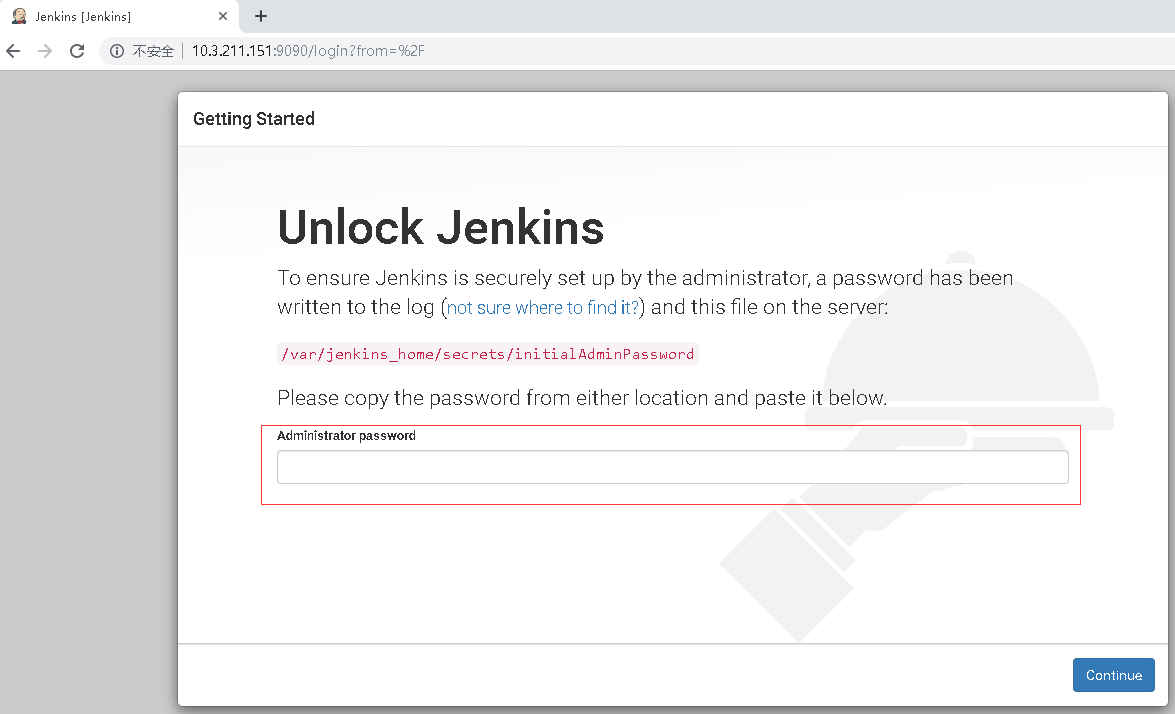The width and height of the screenshot is (1175, 714).
Task: View site info via not-secure icon
Action: [117, 51]
